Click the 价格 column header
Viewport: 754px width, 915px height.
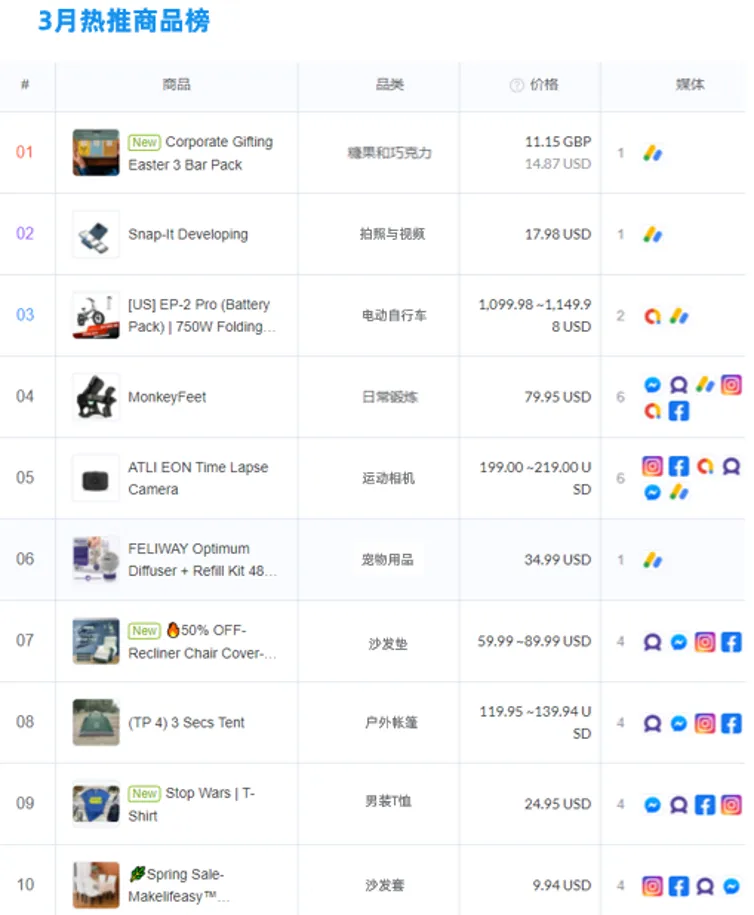pos(544,85)
